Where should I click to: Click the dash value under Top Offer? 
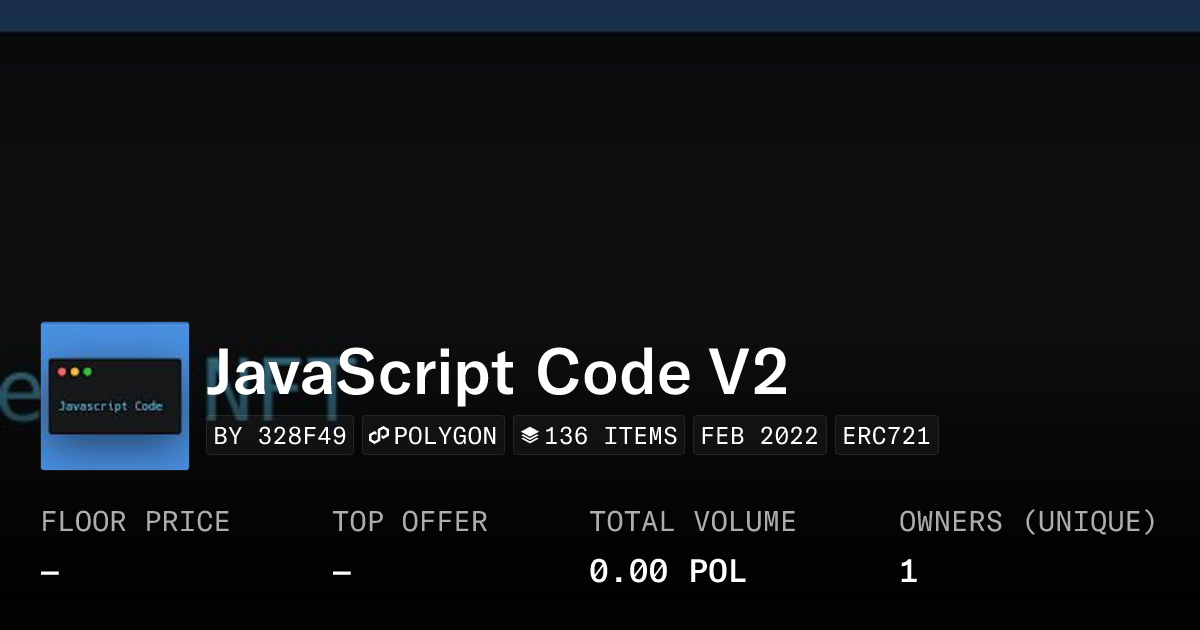(x=342, y=573)
